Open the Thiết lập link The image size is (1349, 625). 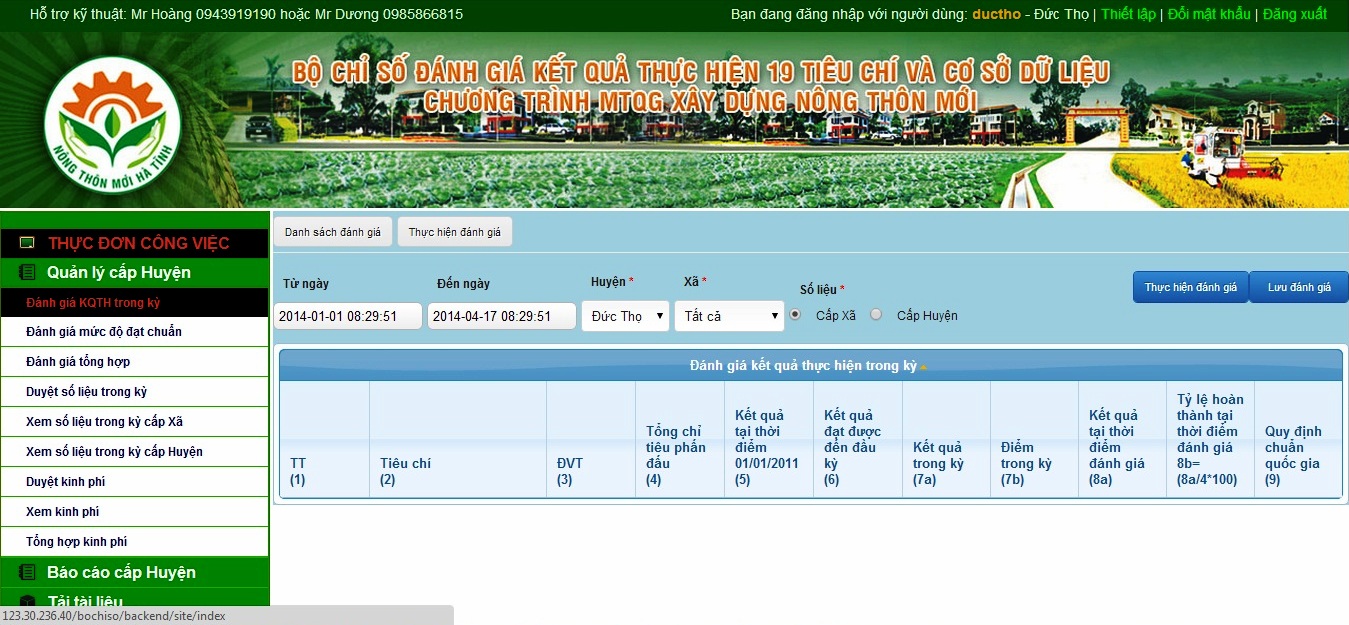(x=1128, y=14)
